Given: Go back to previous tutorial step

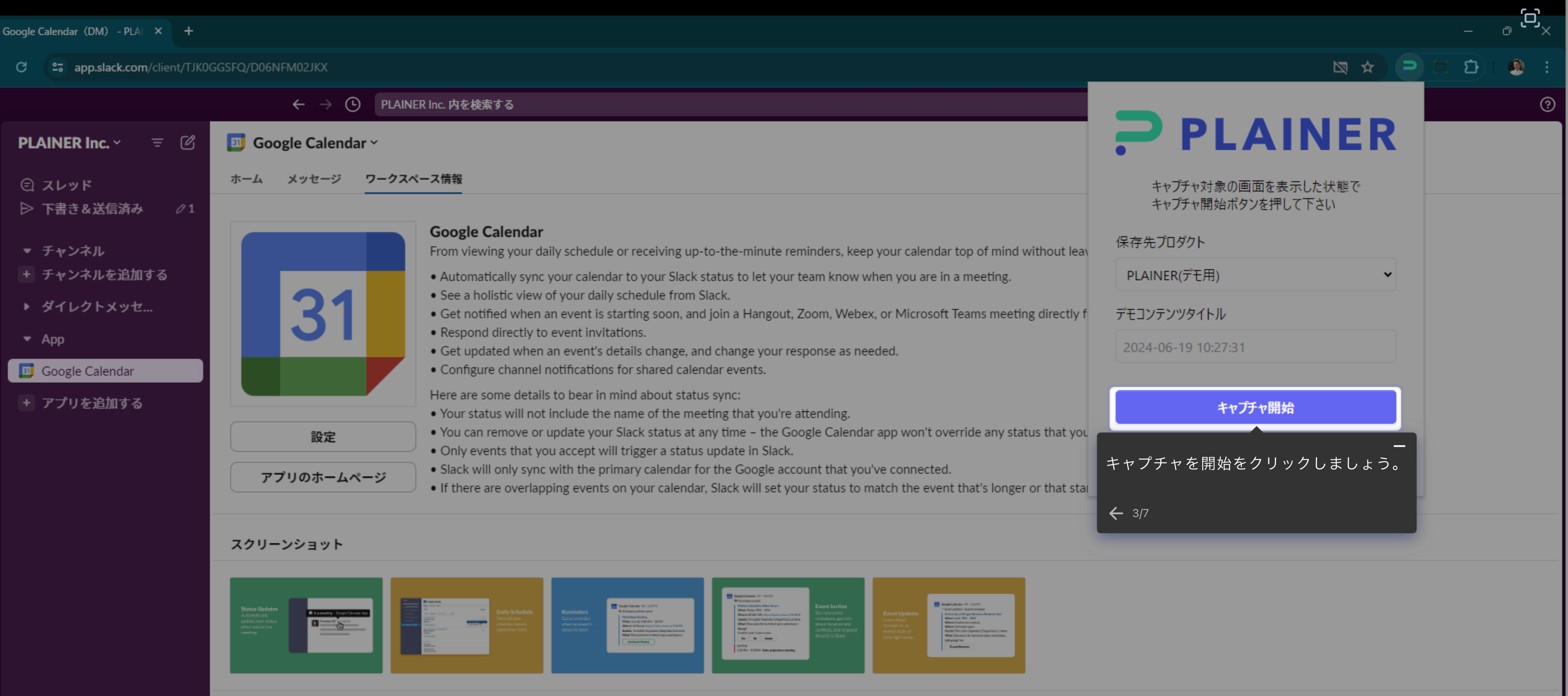Looking at the screenshot, I should [x=1115, y=513].
